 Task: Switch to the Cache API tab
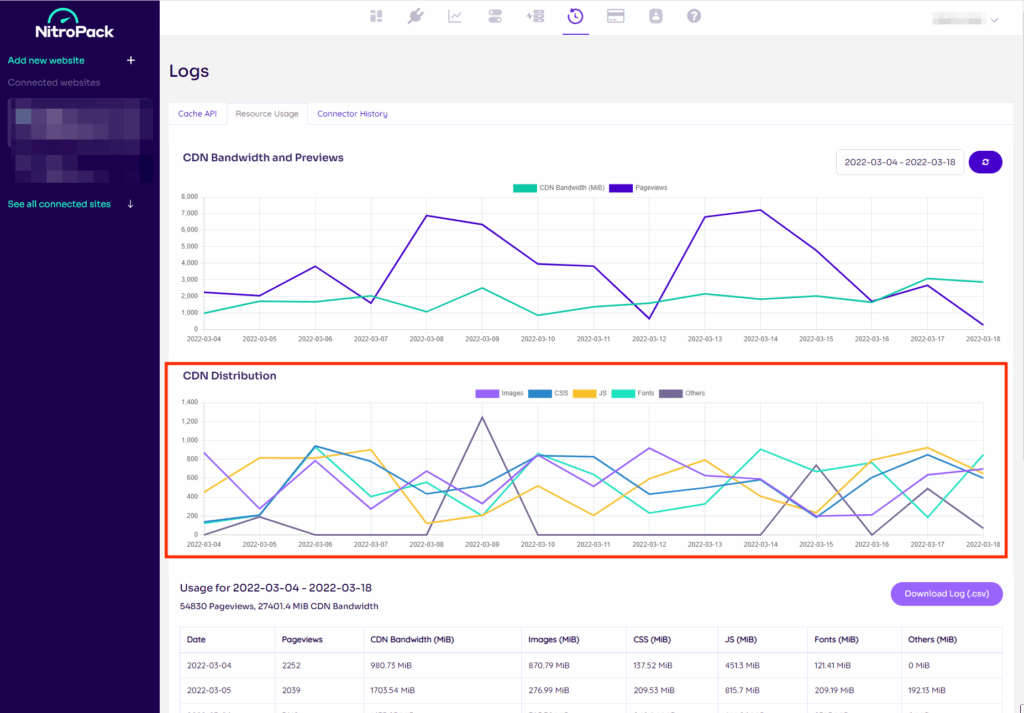coord(197,114)
